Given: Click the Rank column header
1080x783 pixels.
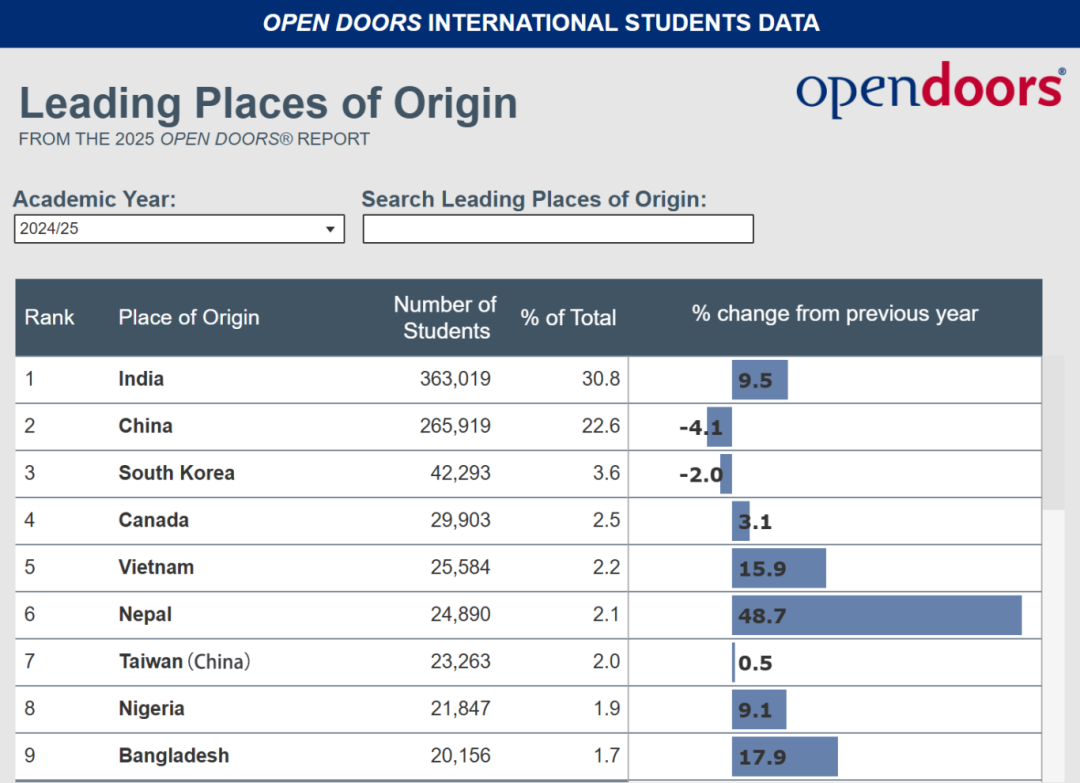Looking at the screenshot, I should click(x=50, y=317).
